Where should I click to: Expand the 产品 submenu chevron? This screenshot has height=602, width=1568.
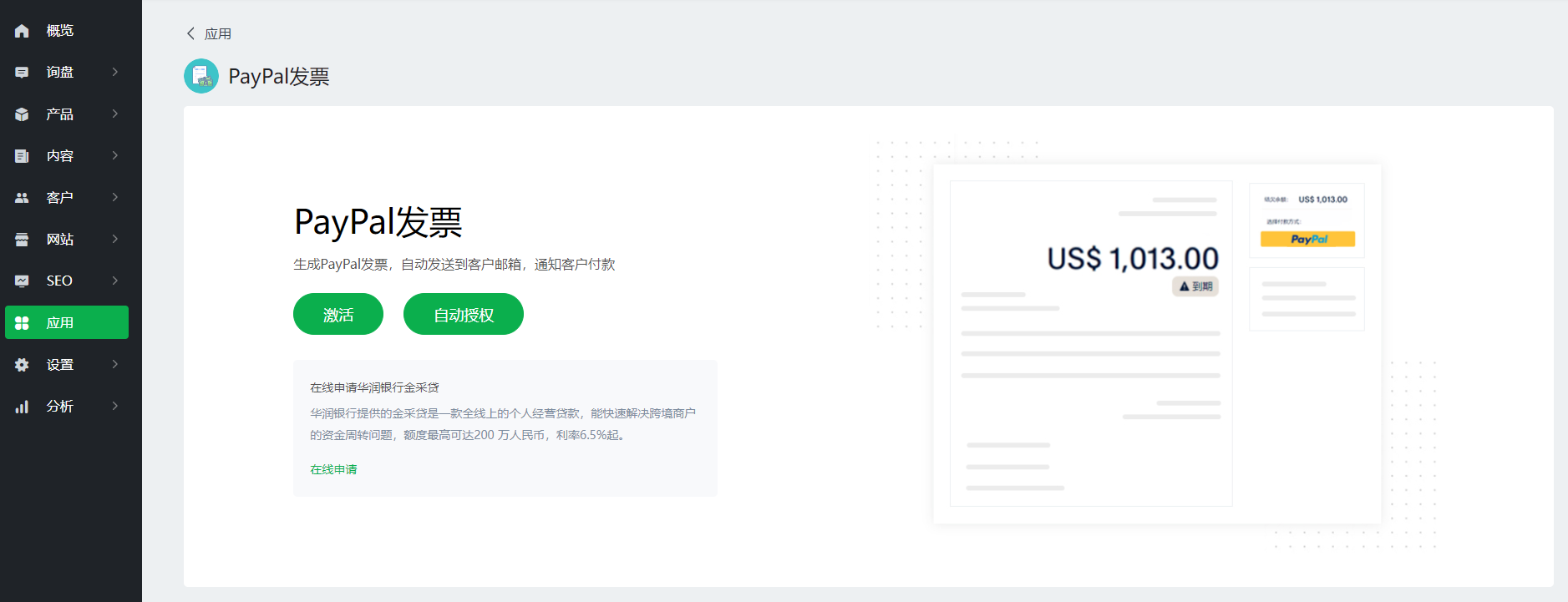(115, 114)
